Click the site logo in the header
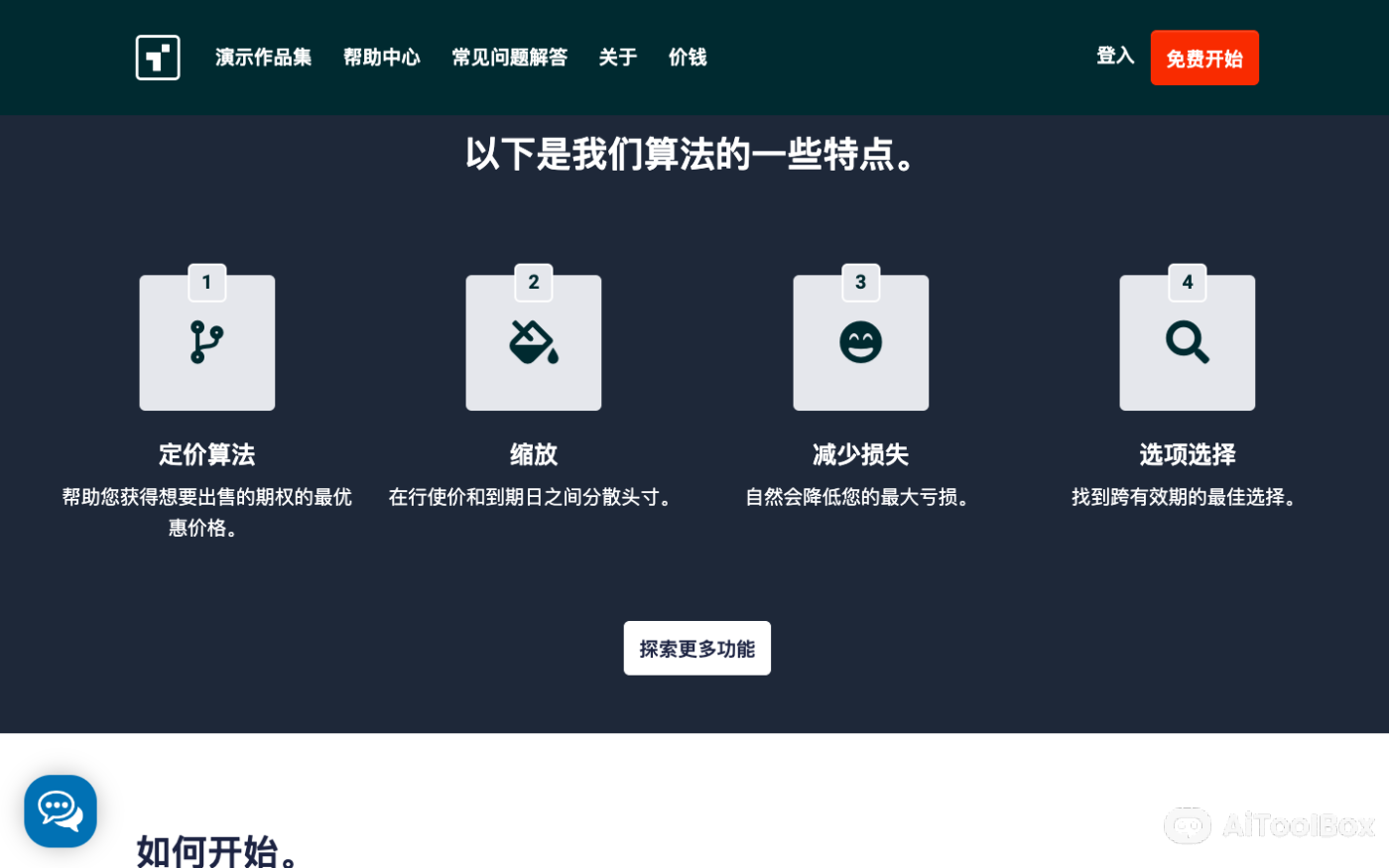Screen dimensions: 1389x868 pos(157,57)
